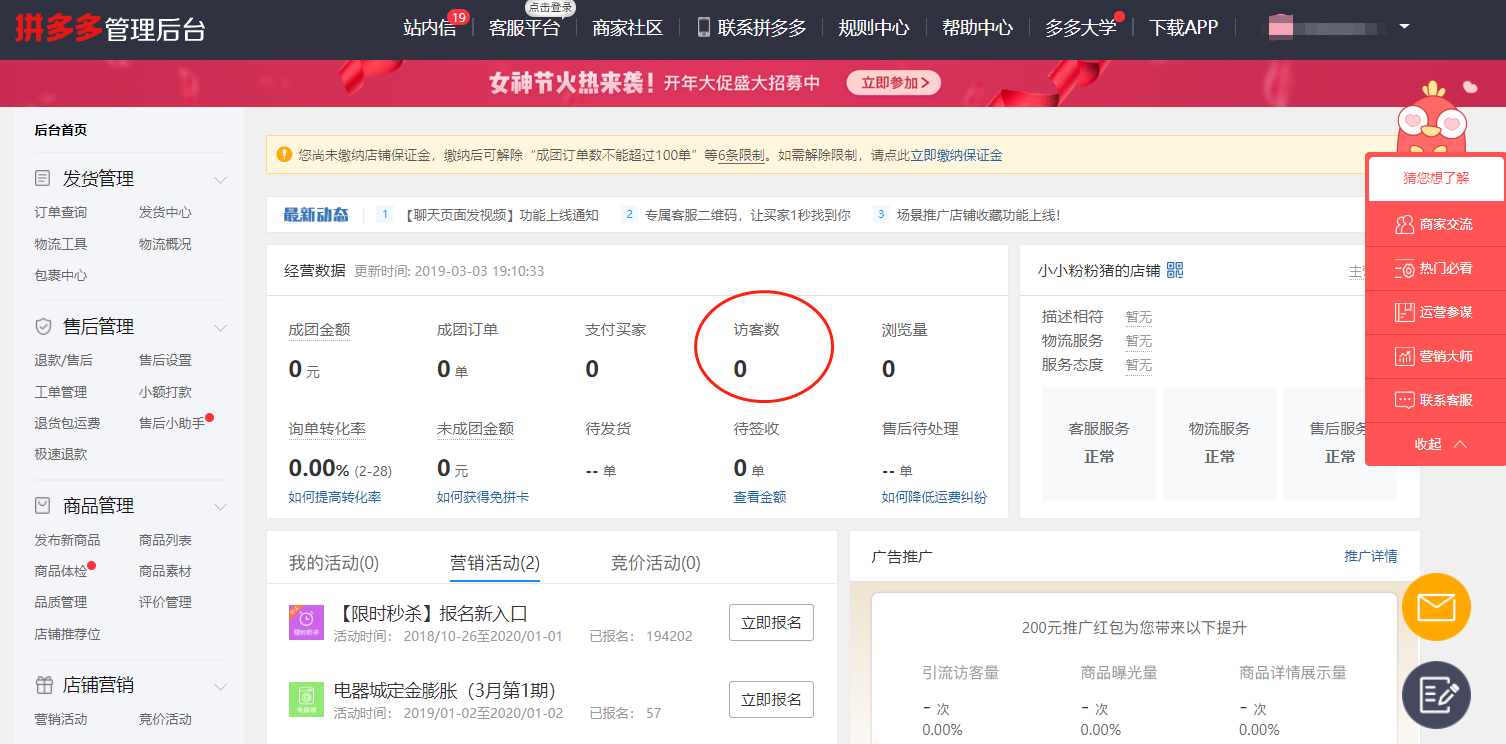
Task: Open 发货中心 in sidebar
Action: coord(165,212)
